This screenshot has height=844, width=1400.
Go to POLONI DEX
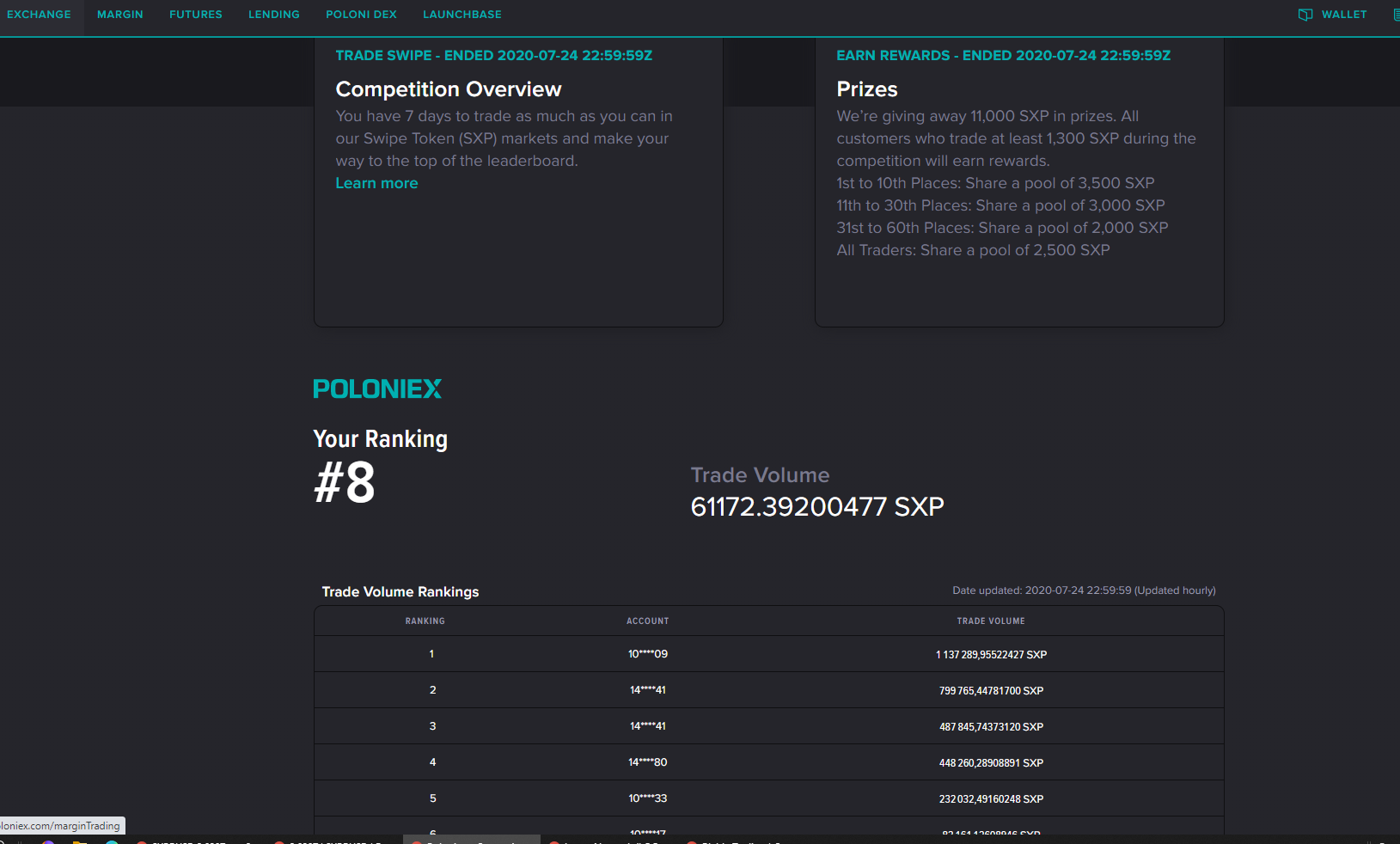(x=361, y=14)
